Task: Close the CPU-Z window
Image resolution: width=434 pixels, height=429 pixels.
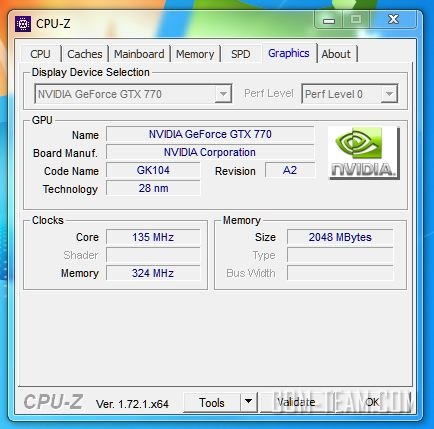Action: [x=393, y=19]
